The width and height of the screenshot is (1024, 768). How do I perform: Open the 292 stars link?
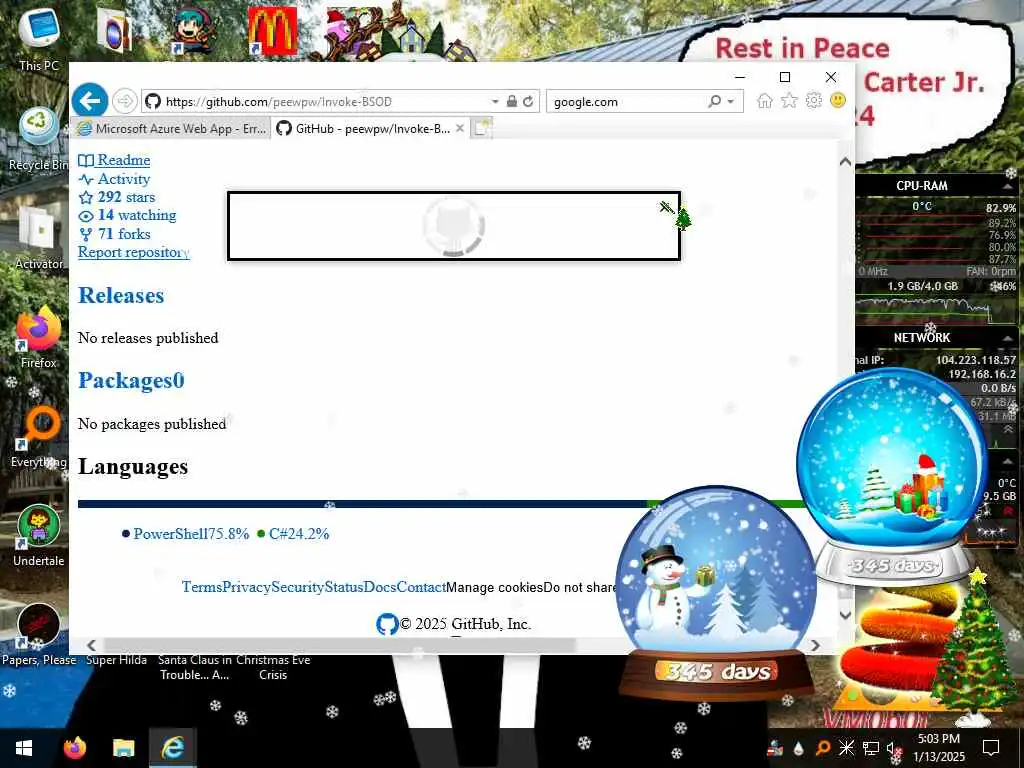pyautogui.click(x=117, y=197)
